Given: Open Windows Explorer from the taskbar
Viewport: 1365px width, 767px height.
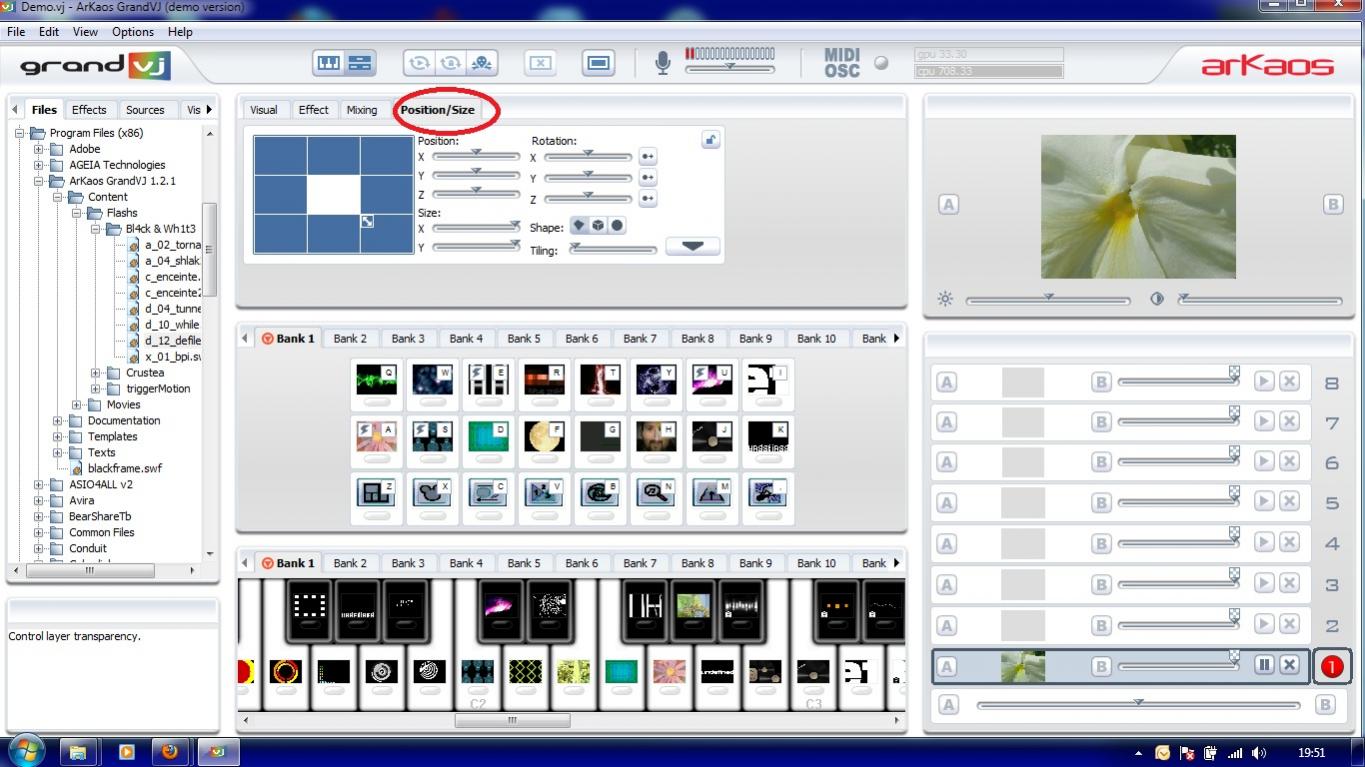Looking at the screenshot, I should click(78, 752).
